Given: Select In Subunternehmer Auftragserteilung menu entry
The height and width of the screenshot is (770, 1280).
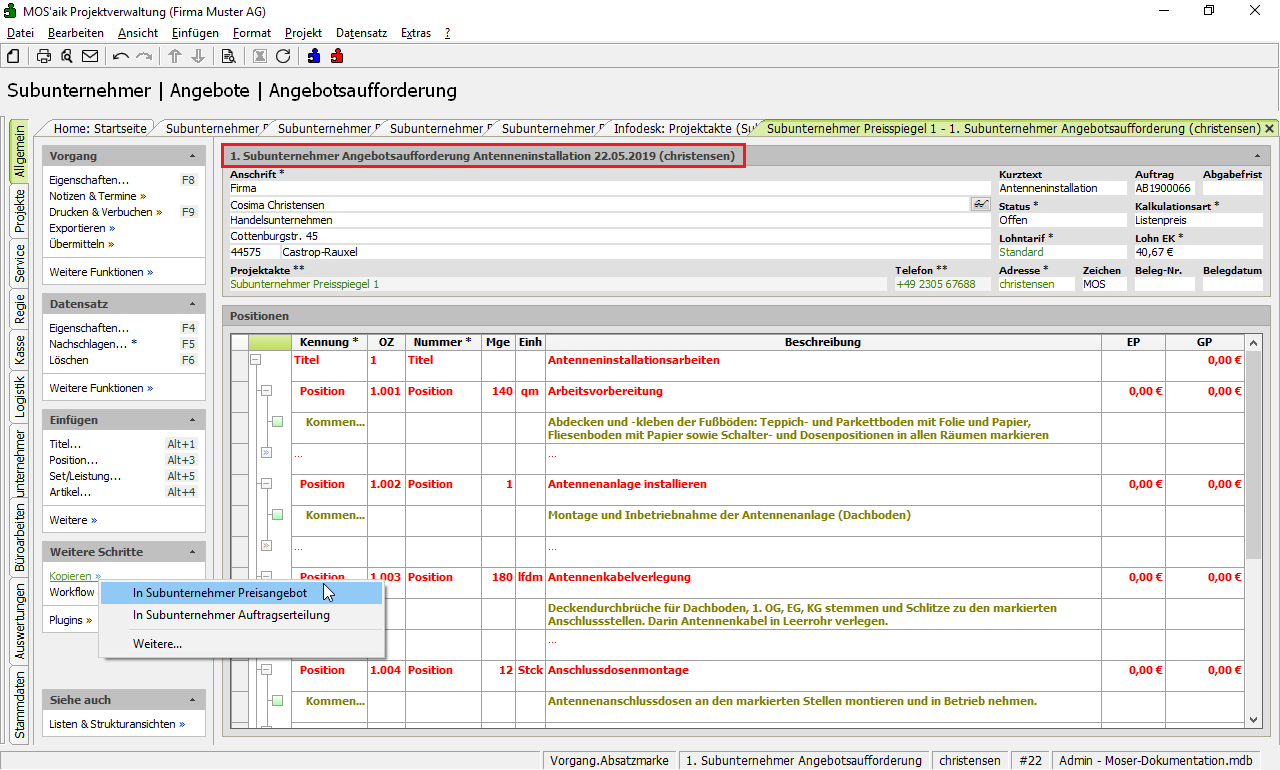Looking at the screenshot, I should [231, 615].
